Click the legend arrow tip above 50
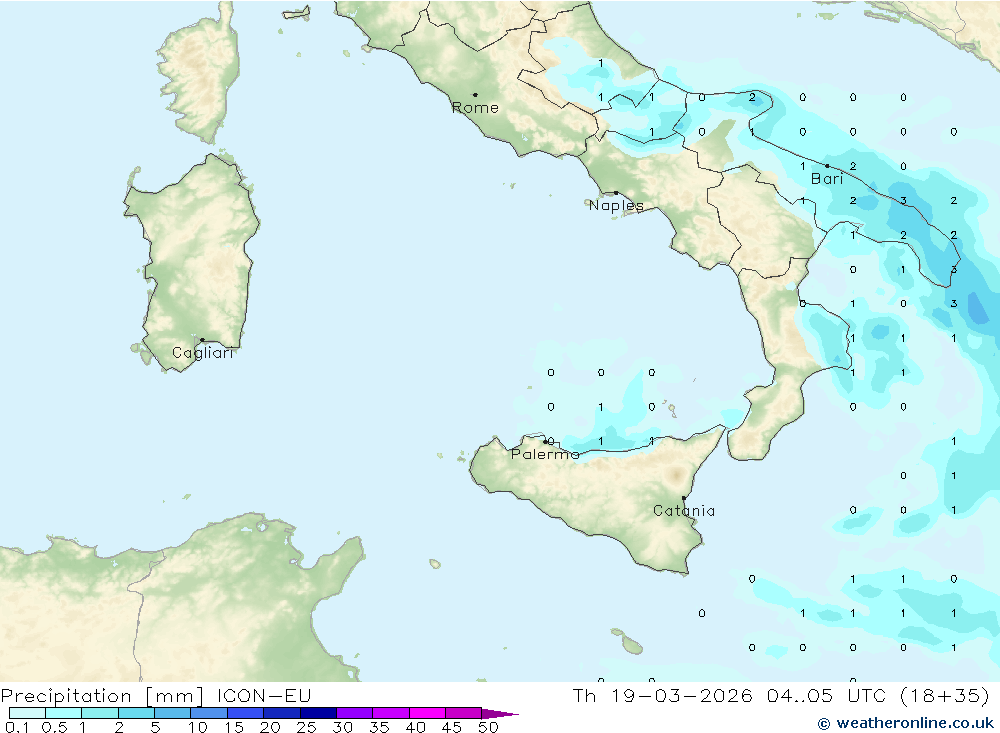 coord(500,714)
